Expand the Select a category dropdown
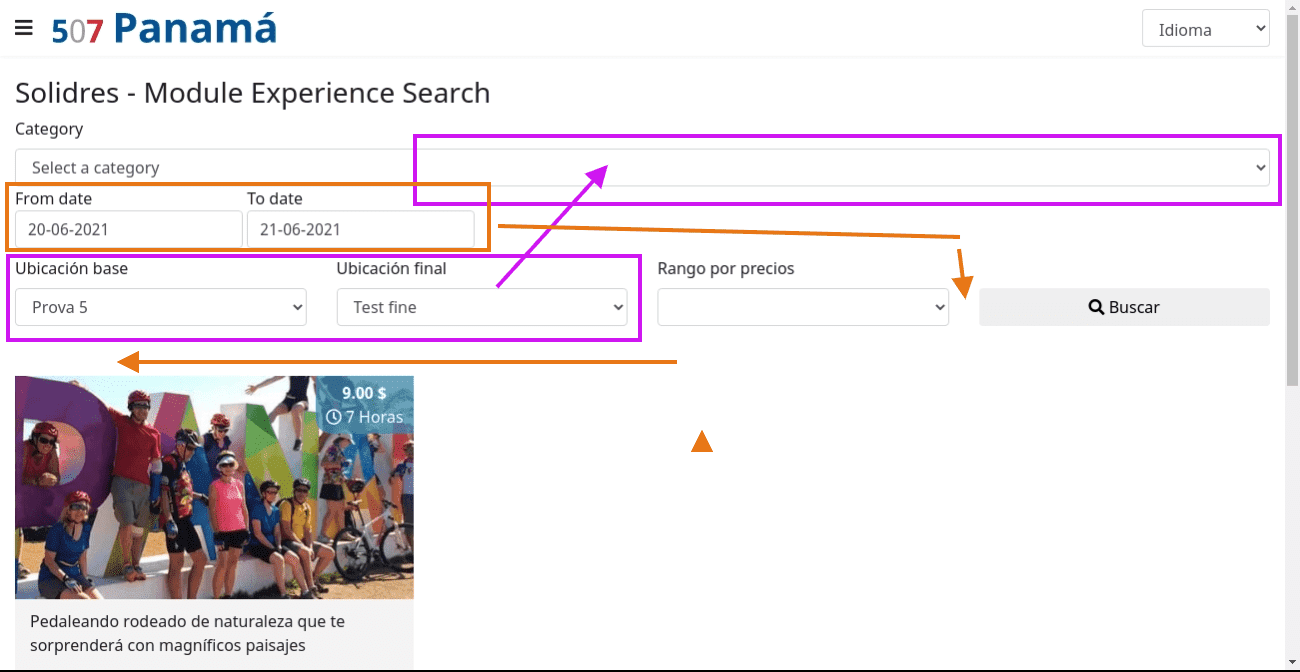 642,168
